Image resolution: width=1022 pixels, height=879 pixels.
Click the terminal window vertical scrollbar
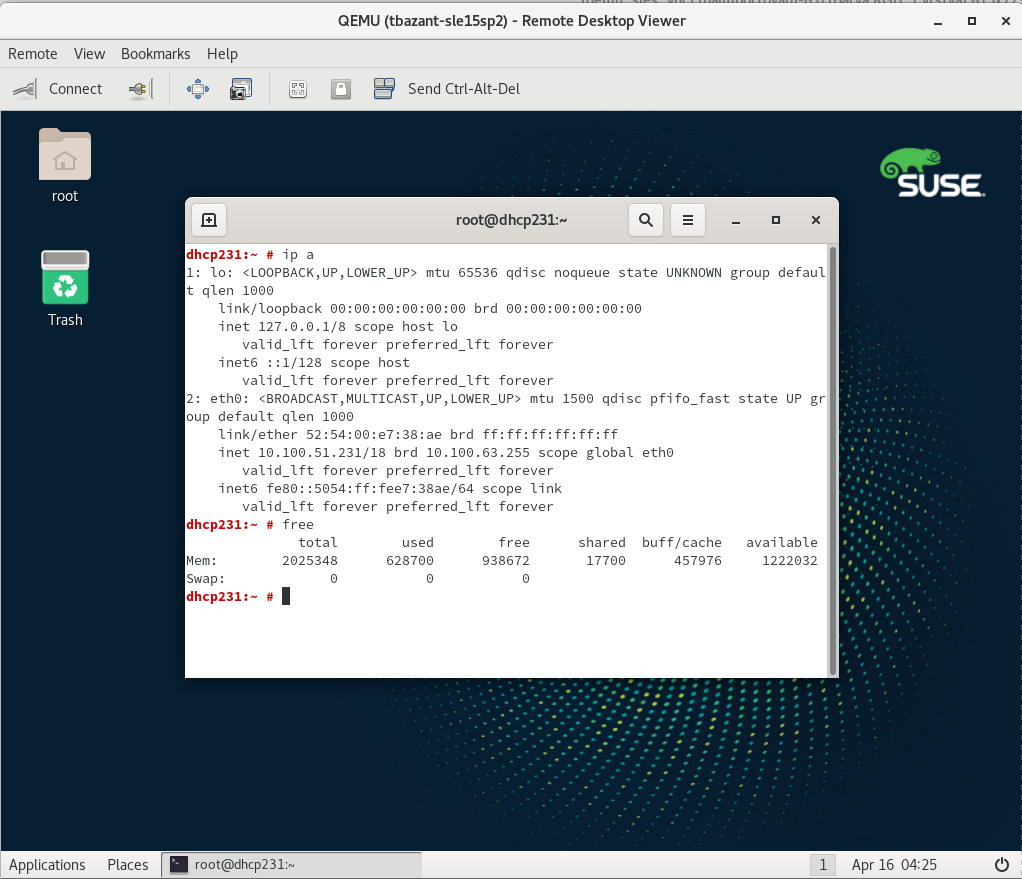point(832,458)
